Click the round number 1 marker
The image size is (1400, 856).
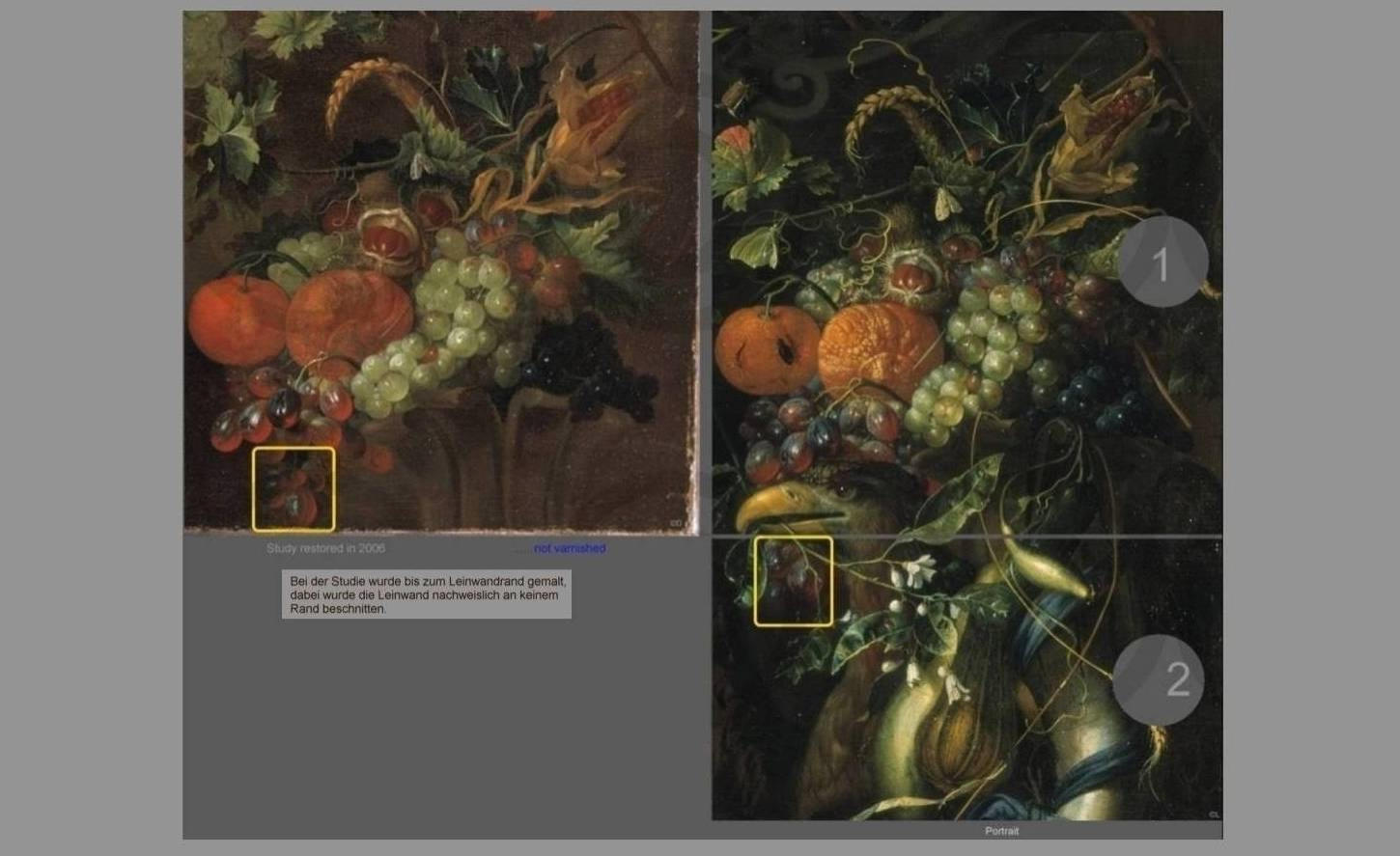click(x=1162, y=262)
